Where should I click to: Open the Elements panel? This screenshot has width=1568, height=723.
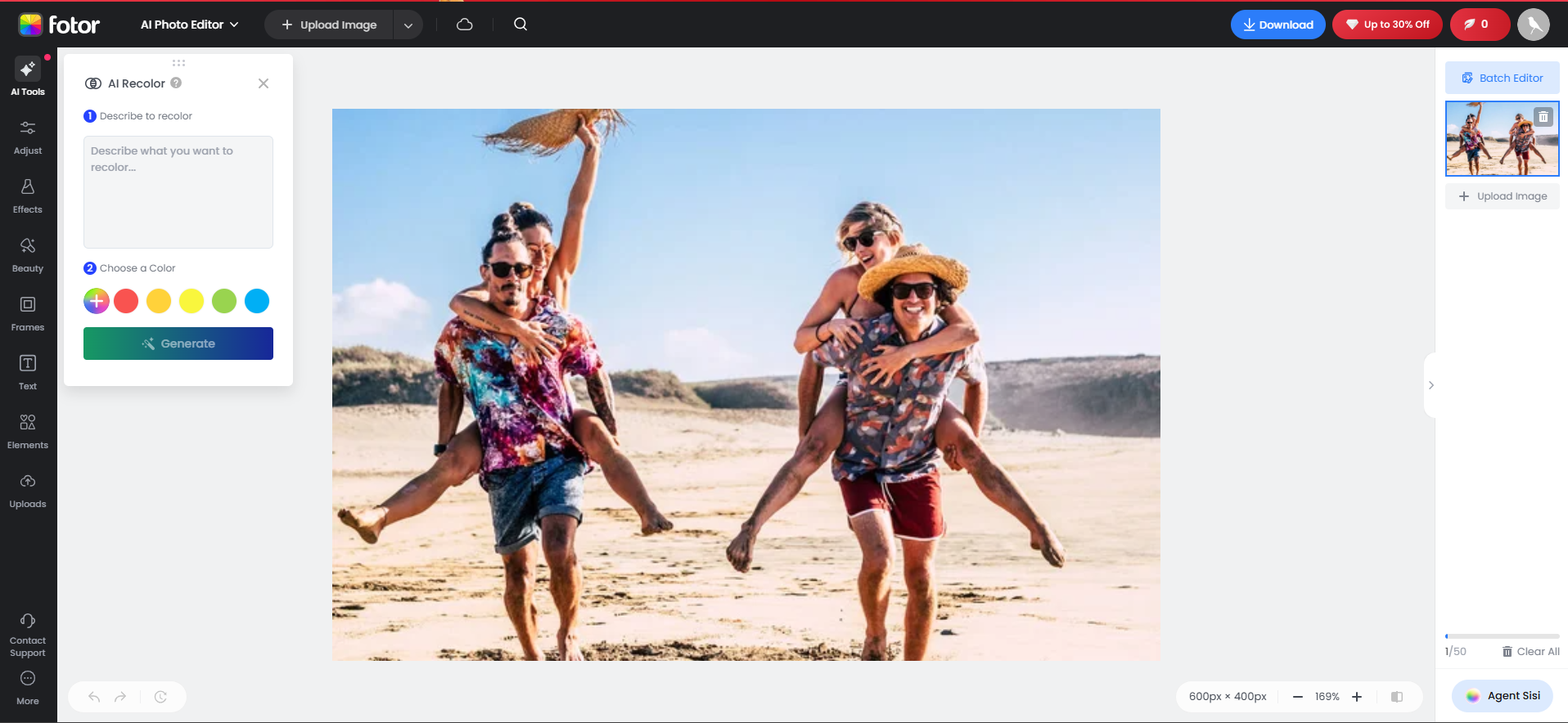click(x=28, y=431)
